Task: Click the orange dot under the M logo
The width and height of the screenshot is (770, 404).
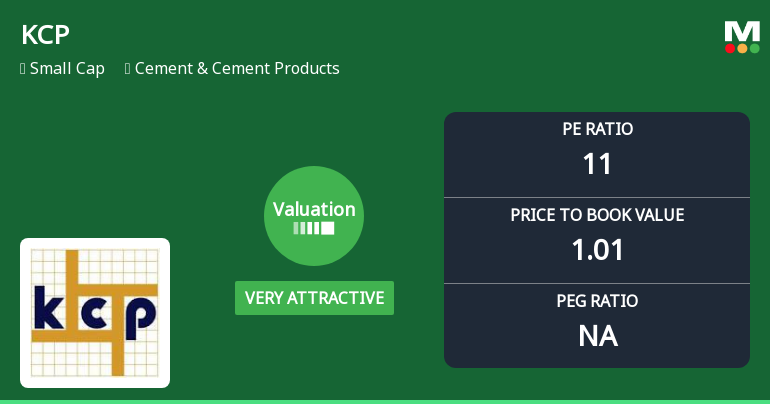Action: pos(742,48)
